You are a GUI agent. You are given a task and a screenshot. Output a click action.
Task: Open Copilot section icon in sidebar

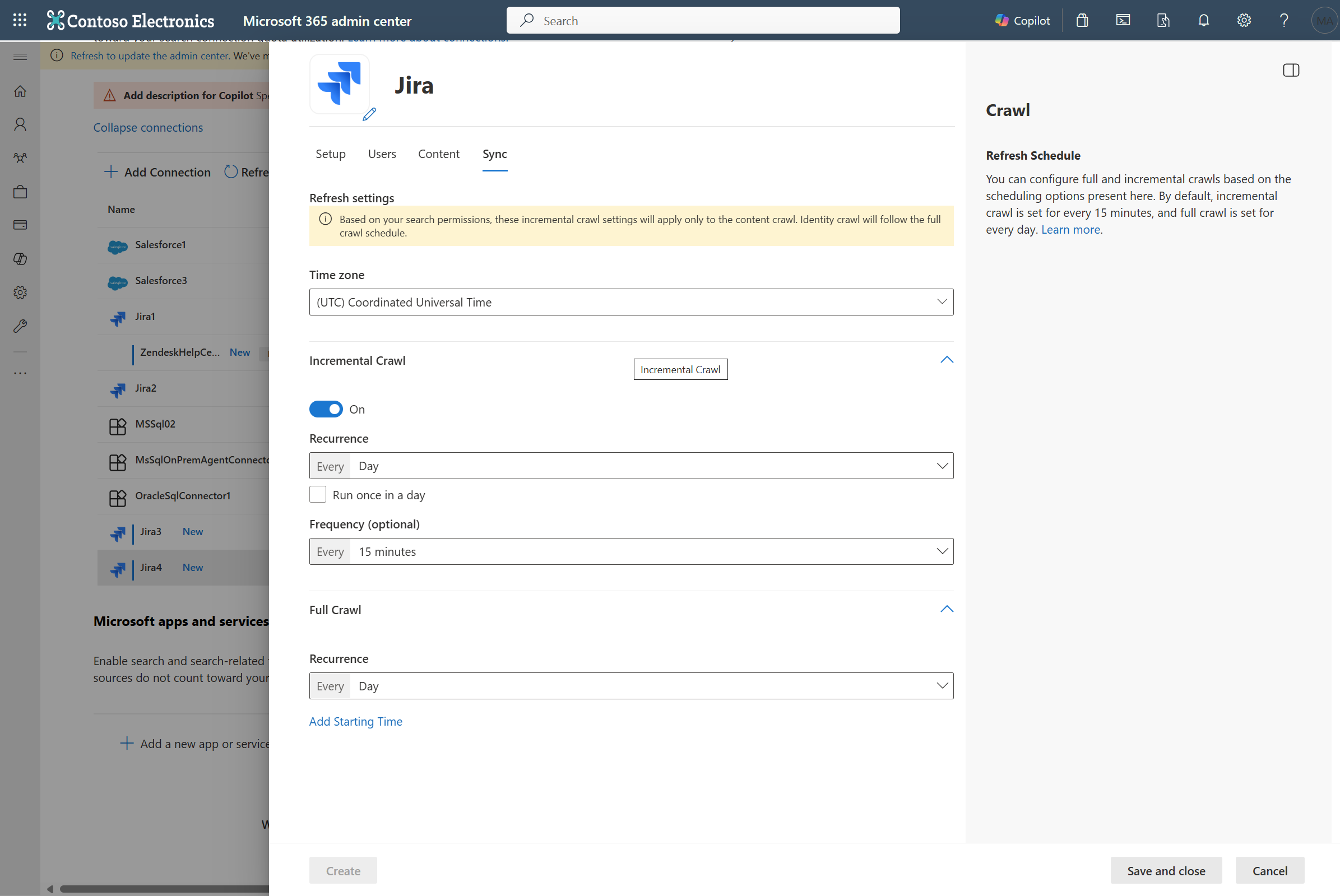tap(20, 259)
